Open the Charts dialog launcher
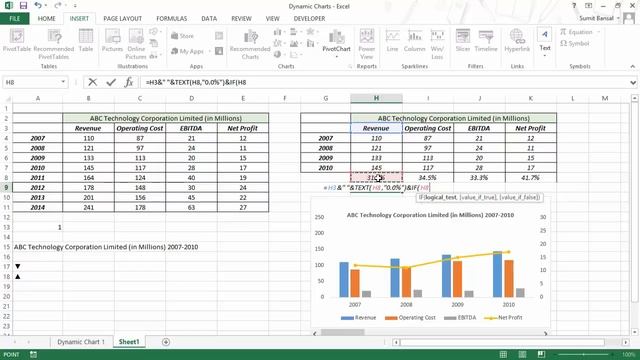 [350, 66]
